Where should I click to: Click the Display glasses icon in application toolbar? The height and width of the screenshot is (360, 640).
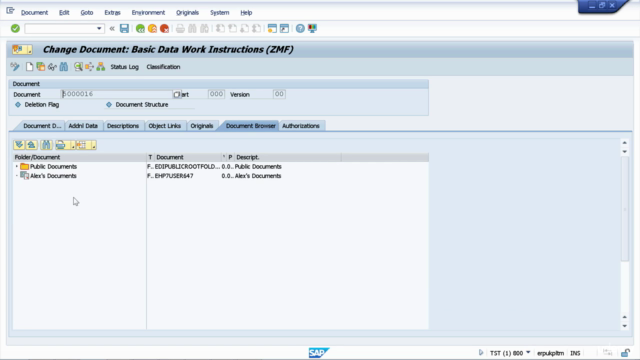pos(52,67)
